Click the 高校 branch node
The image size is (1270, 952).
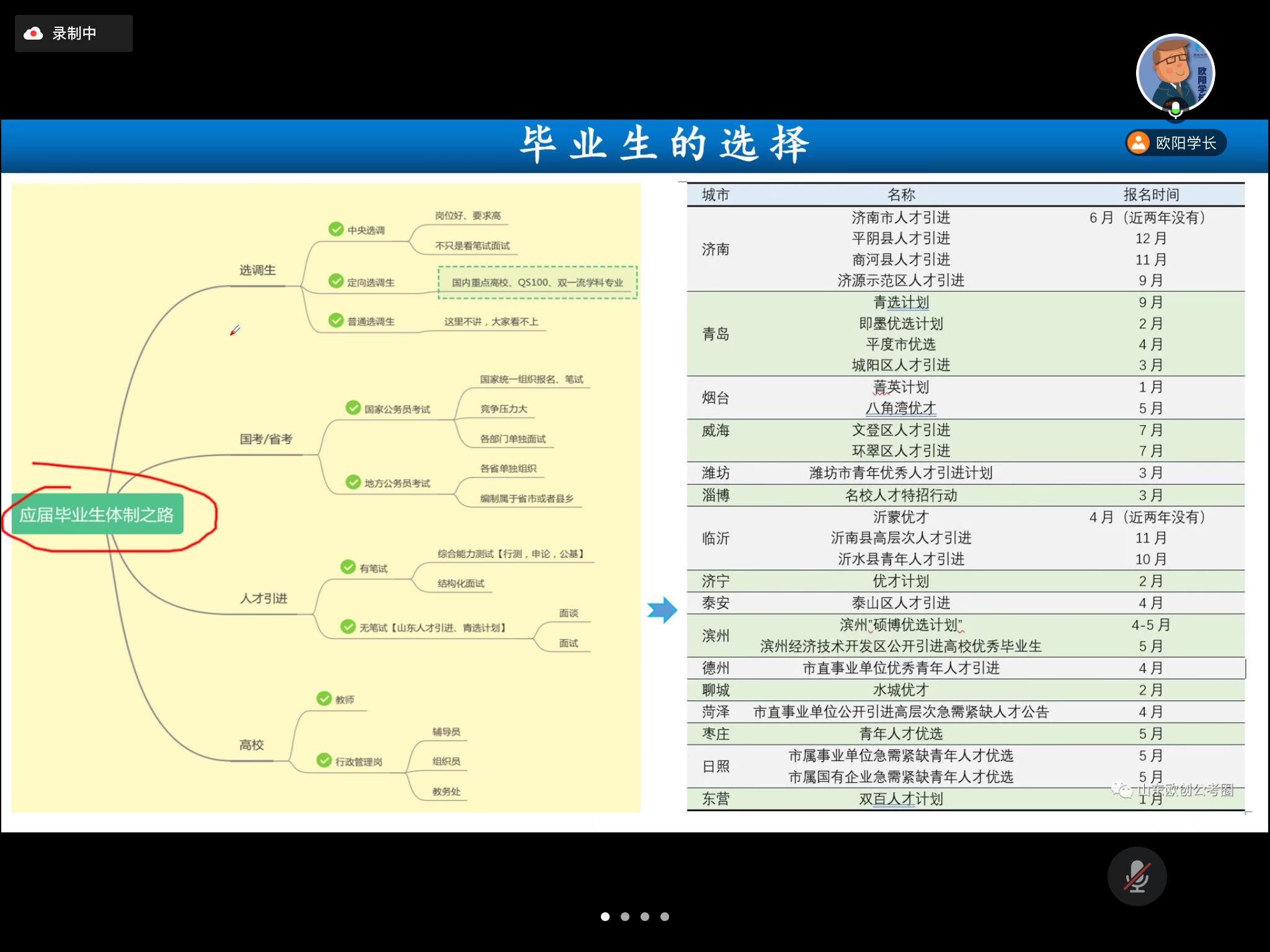[252, 745]
